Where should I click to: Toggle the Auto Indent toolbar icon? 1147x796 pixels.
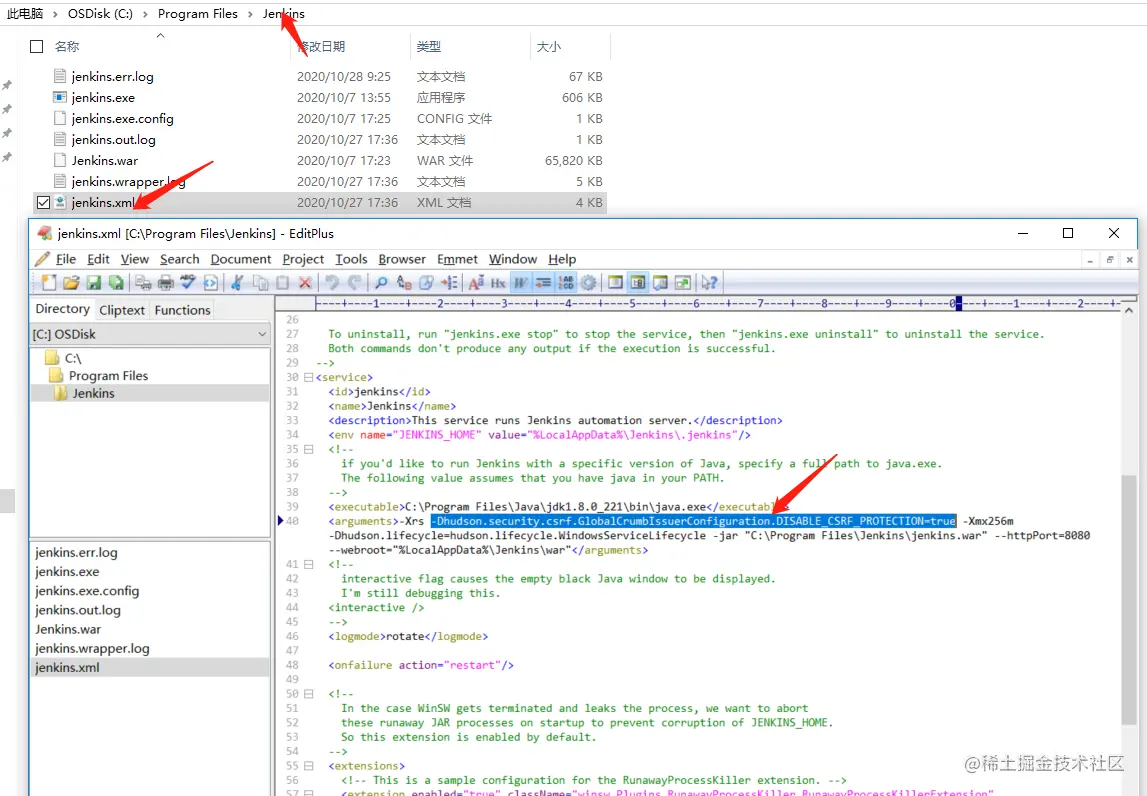pos(543,282)
